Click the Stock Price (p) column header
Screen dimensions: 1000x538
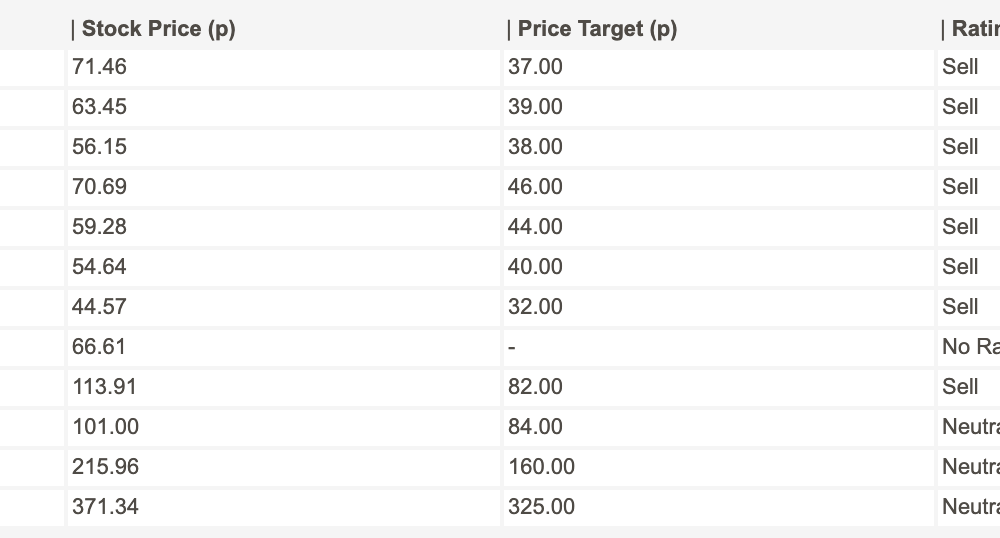[x=283, y=29]
